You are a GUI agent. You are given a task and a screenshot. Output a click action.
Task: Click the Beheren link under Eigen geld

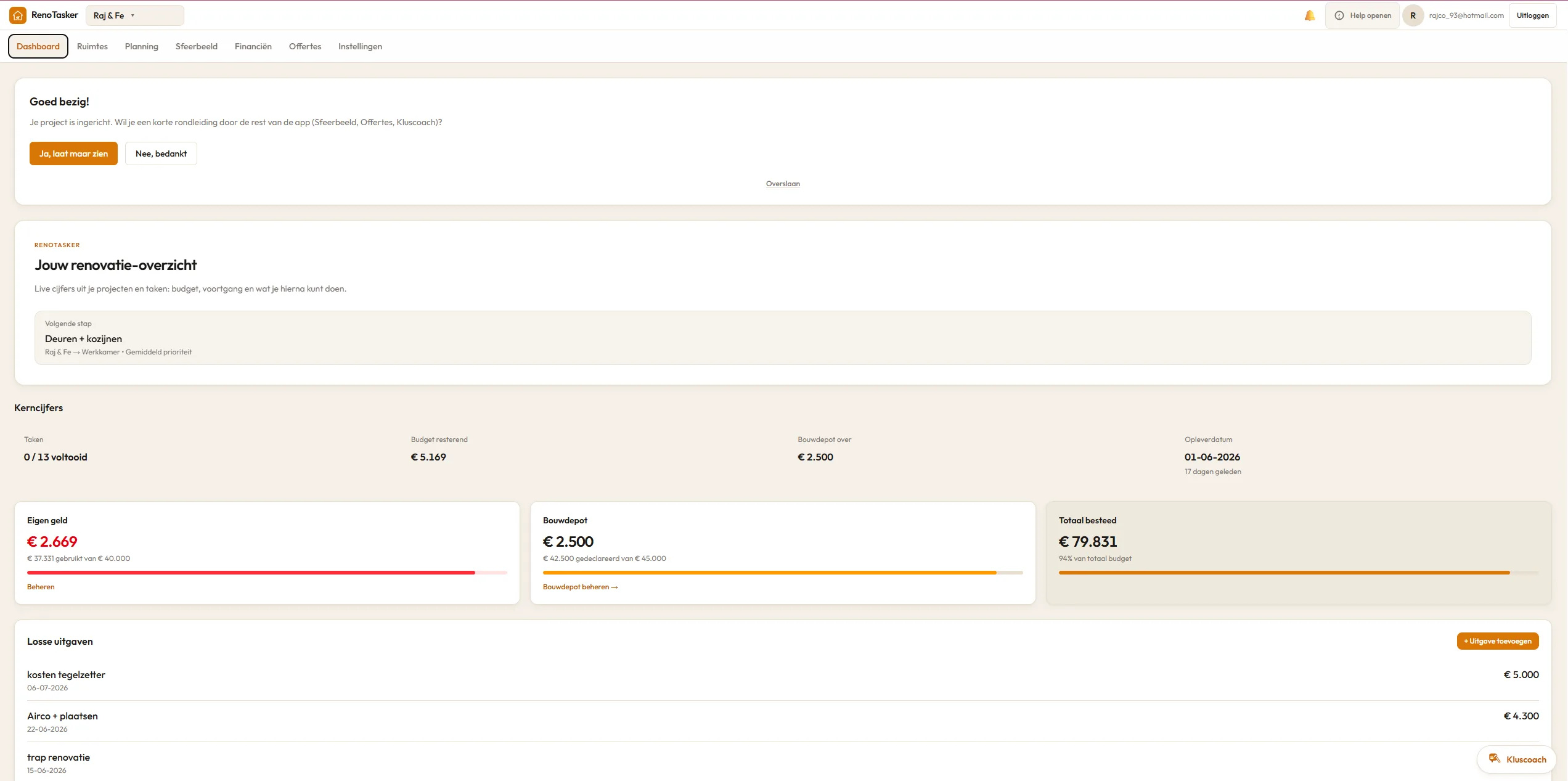pyautogui.click(x=41, y=587)
